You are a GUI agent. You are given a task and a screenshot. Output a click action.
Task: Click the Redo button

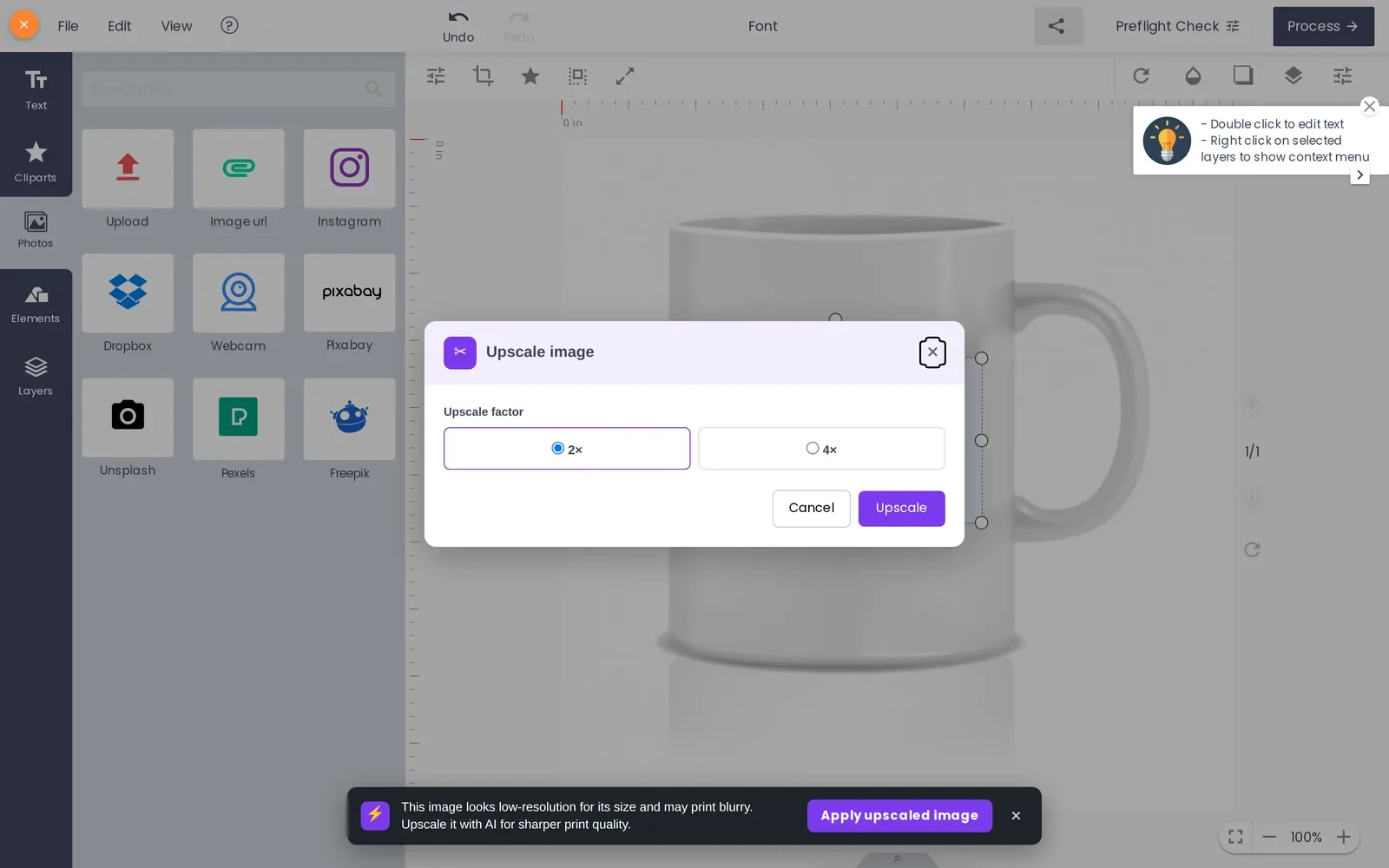point(518,26)
